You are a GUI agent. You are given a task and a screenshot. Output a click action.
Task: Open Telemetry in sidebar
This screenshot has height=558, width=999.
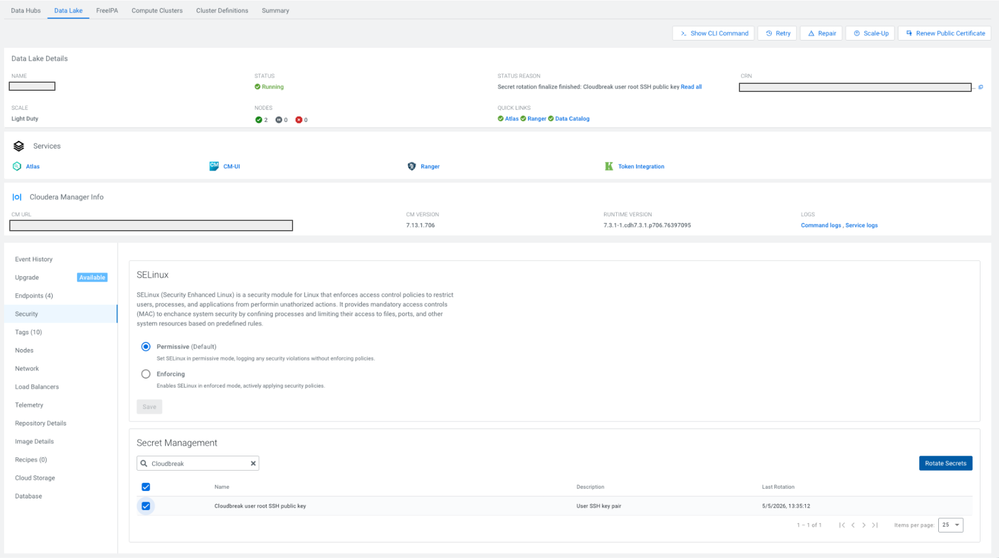pos(61,405)
